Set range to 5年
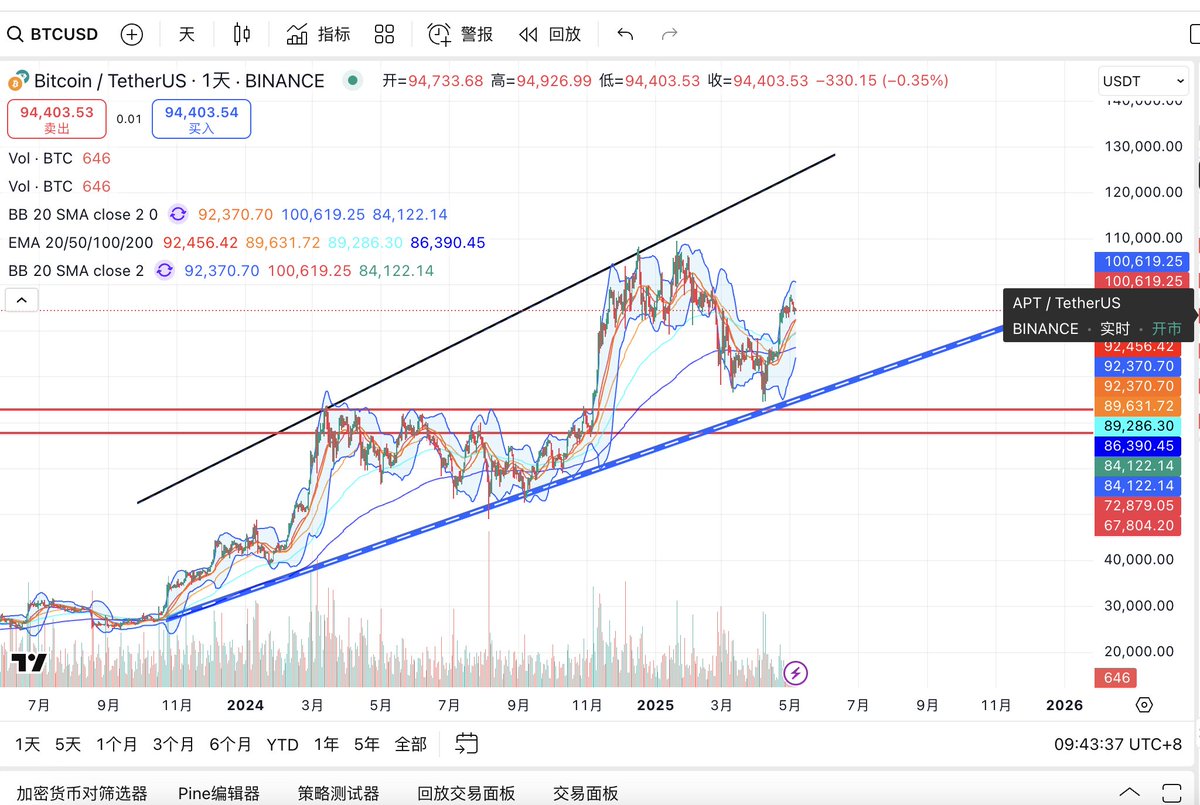Viewport: 1200px width, 805px height. click(367, 744)
